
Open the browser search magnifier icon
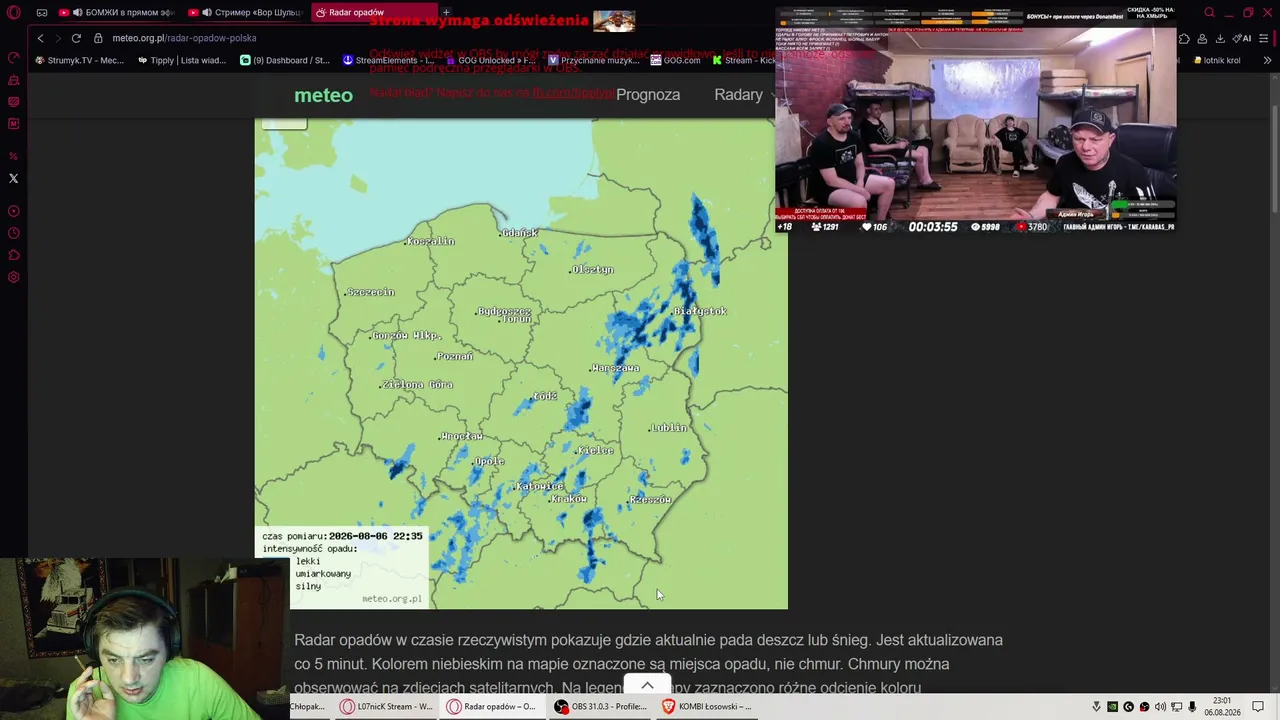[1209, 13]
